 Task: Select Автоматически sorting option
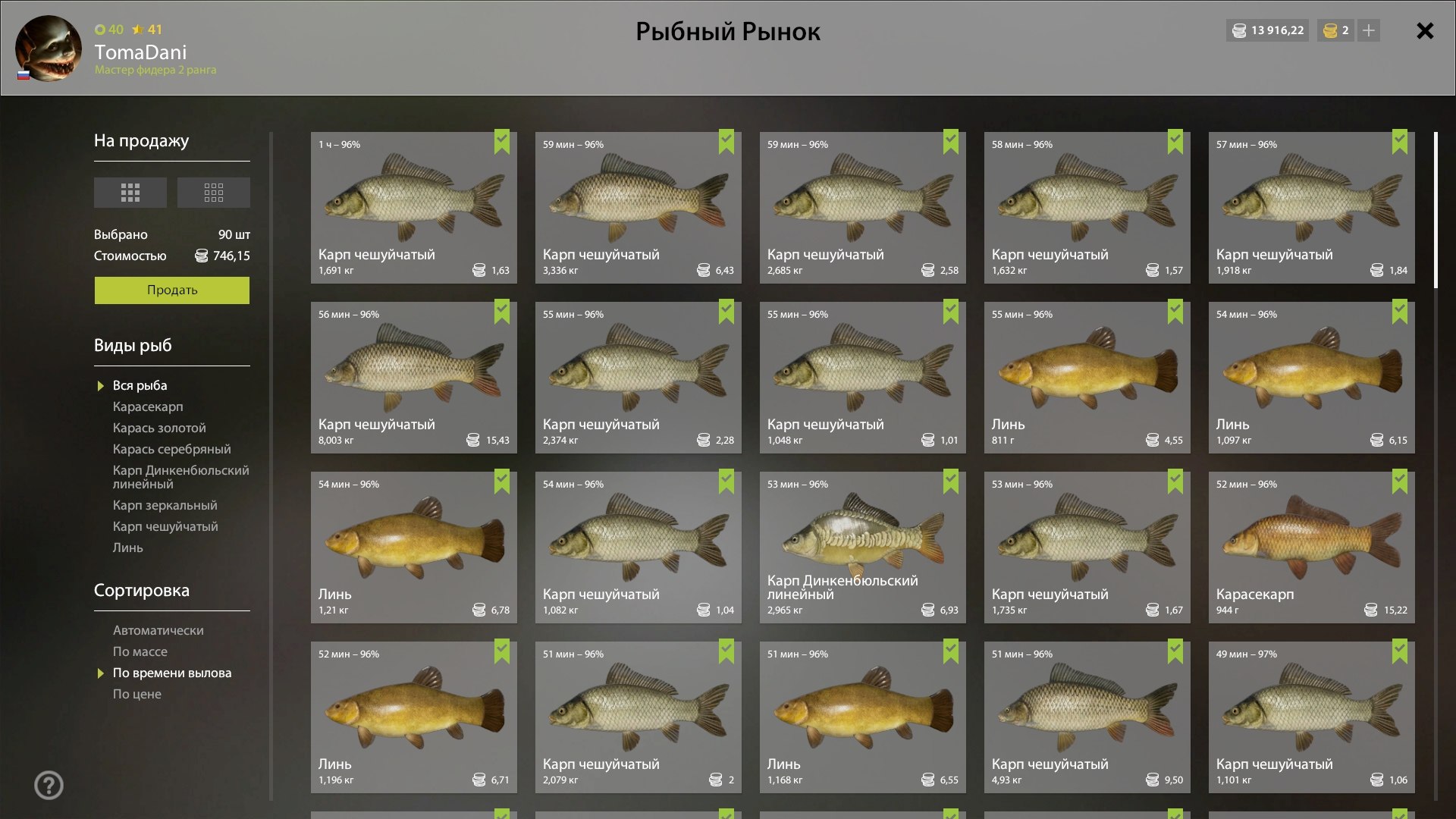(x=158, y=630)
